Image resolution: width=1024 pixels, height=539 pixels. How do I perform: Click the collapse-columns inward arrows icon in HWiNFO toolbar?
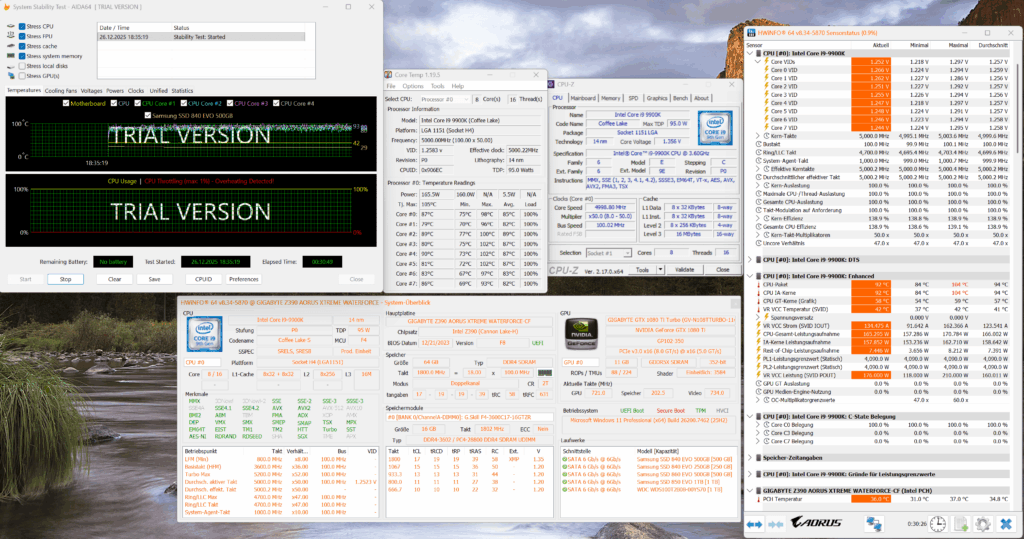776,524
